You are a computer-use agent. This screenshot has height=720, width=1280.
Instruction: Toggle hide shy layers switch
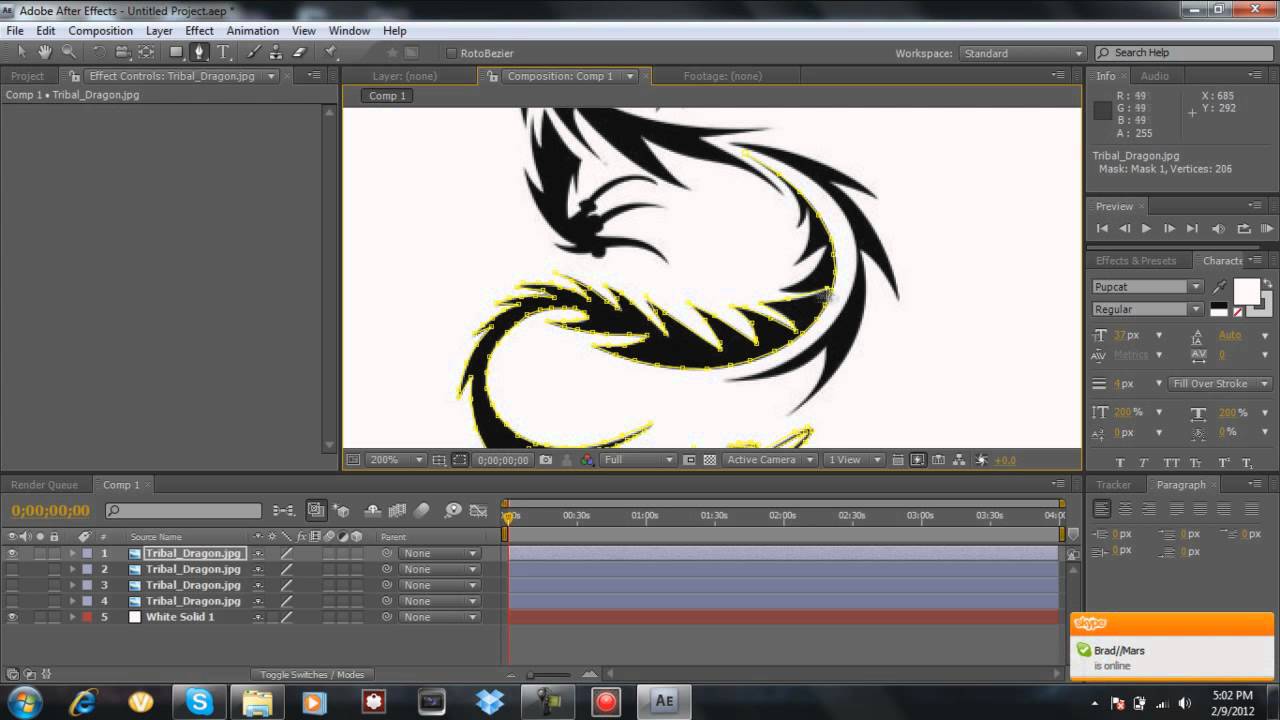tap(371, 510)
